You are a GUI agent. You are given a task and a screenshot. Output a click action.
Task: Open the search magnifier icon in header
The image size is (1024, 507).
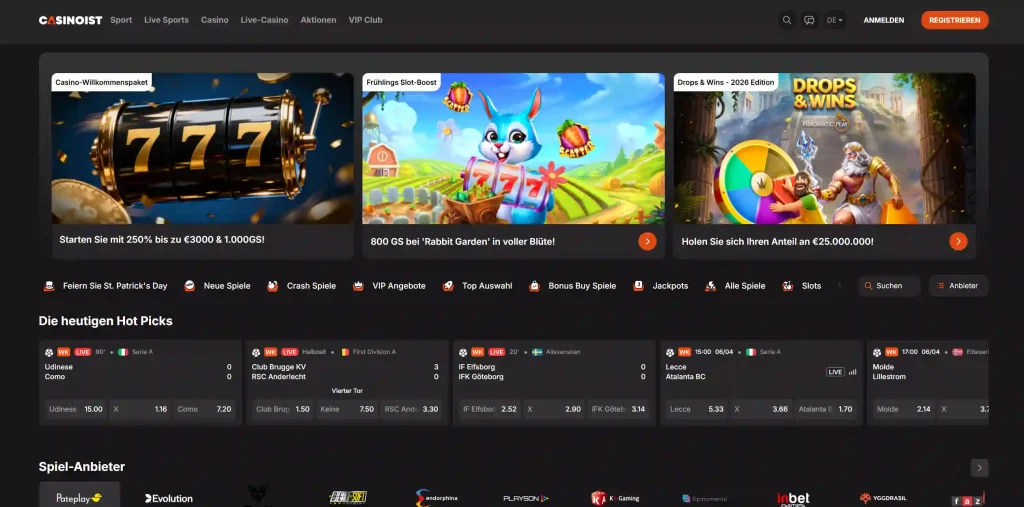click(787, 20)
